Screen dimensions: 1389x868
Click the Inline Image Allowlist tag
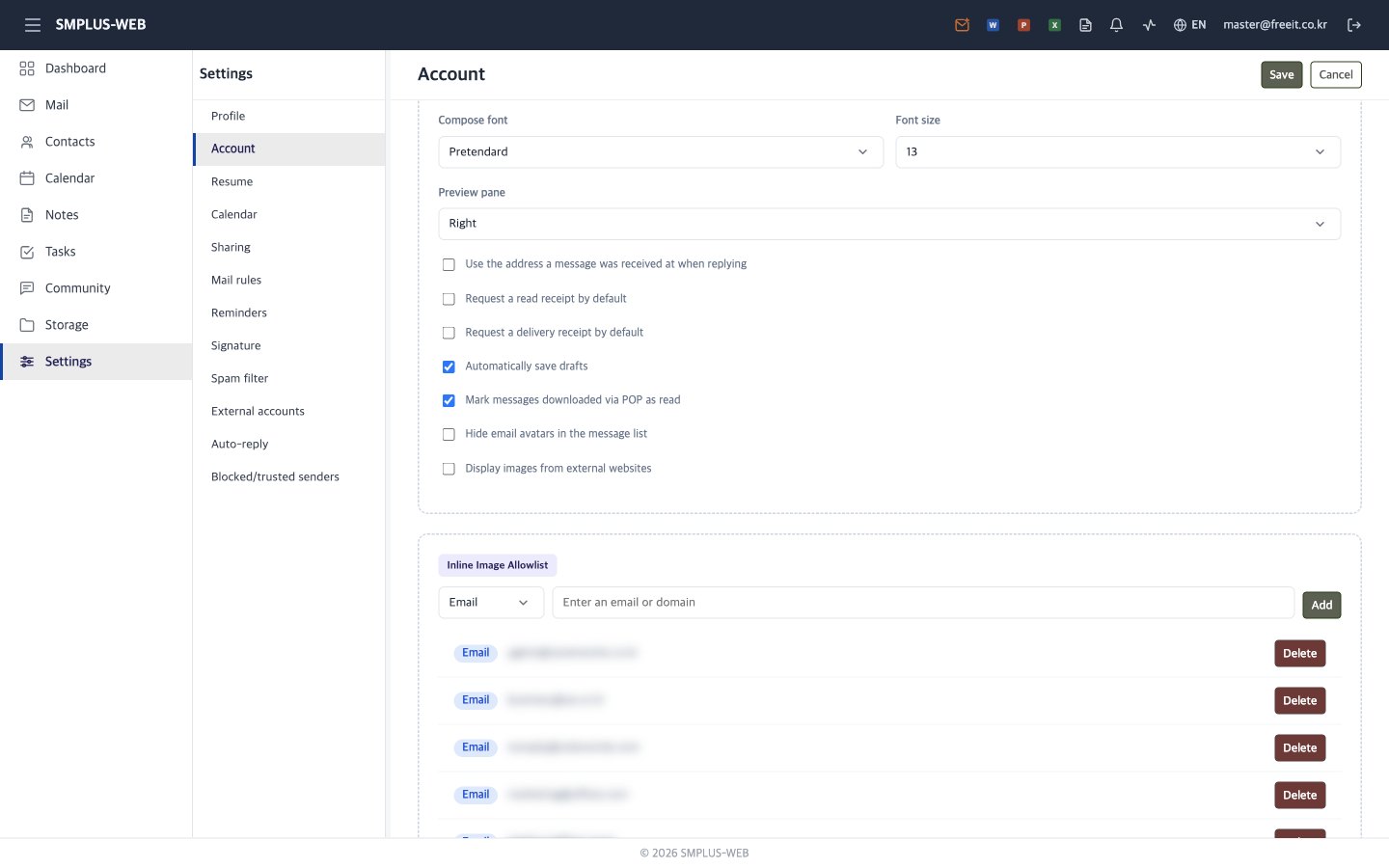pyautogui.click(x=498, y=565)
